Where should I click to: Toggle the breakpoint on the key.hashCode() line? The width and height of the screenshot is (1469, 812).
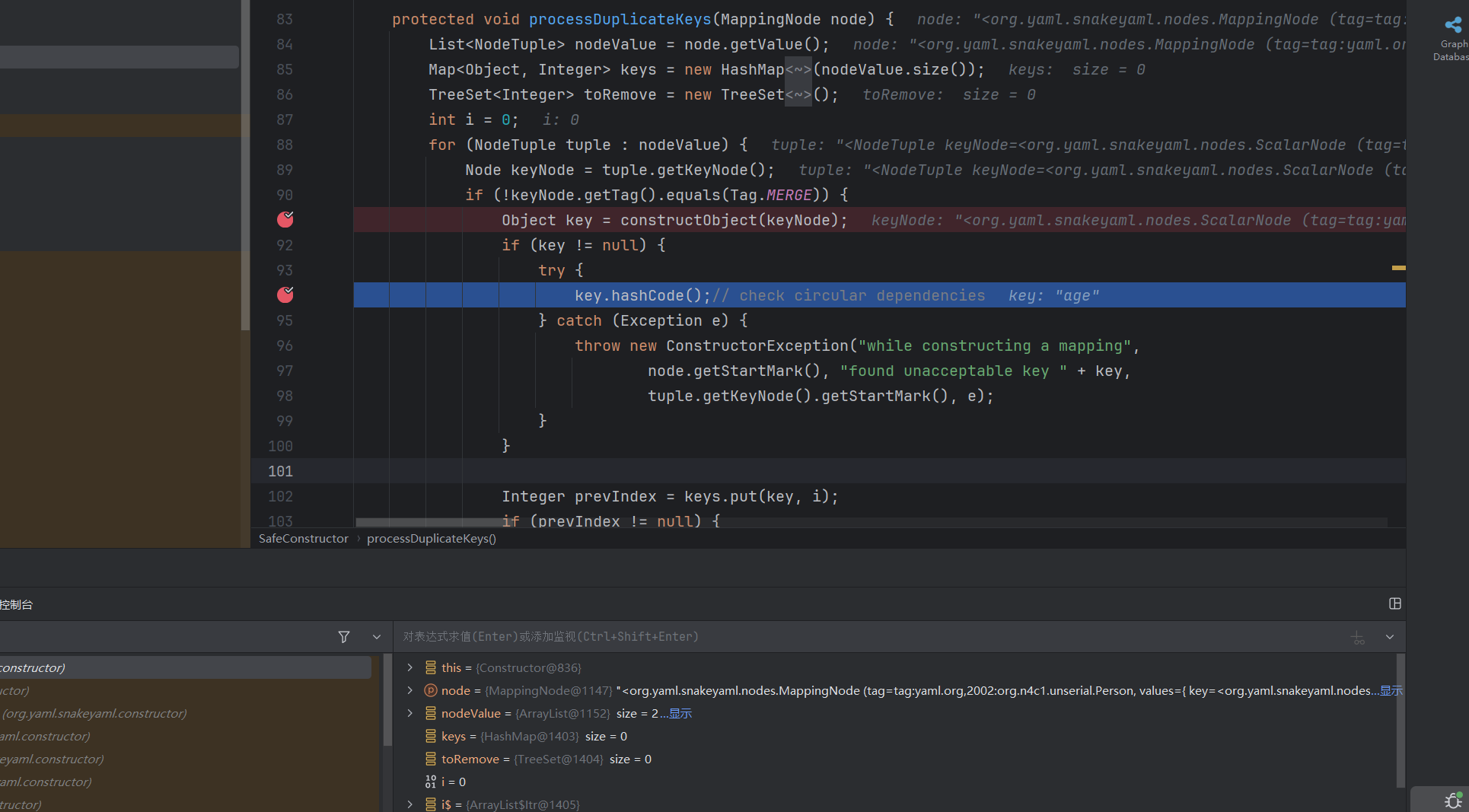(285, 295)
